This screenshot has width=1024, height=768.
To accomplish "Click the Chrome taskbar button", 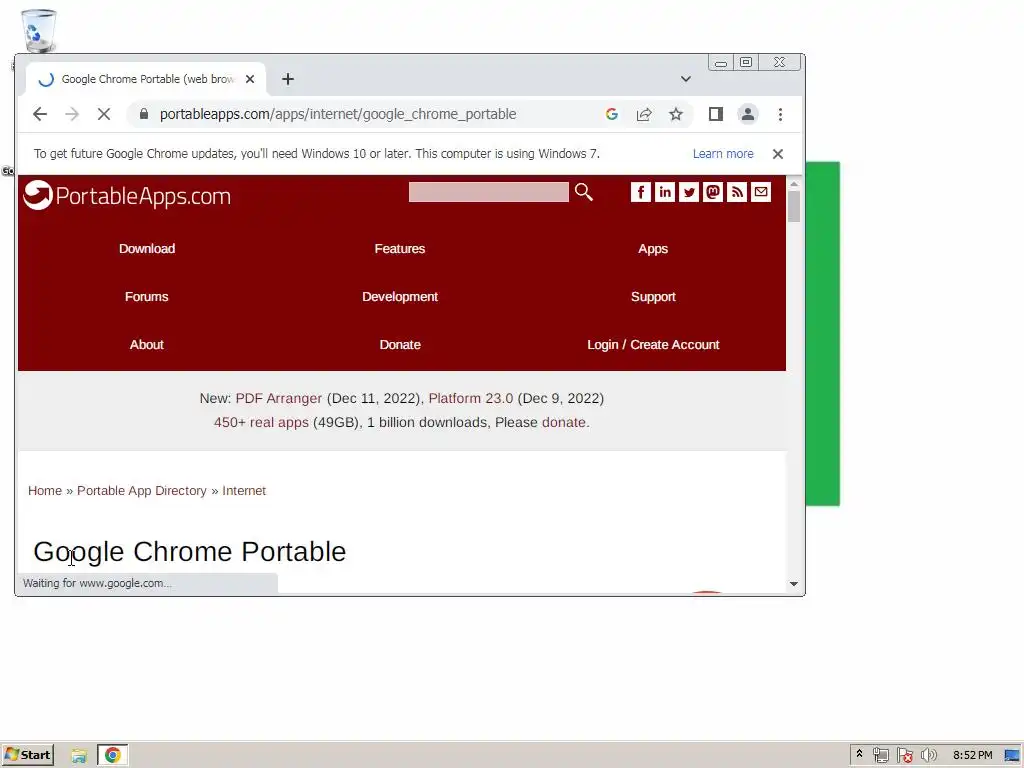I will (112, 755).
